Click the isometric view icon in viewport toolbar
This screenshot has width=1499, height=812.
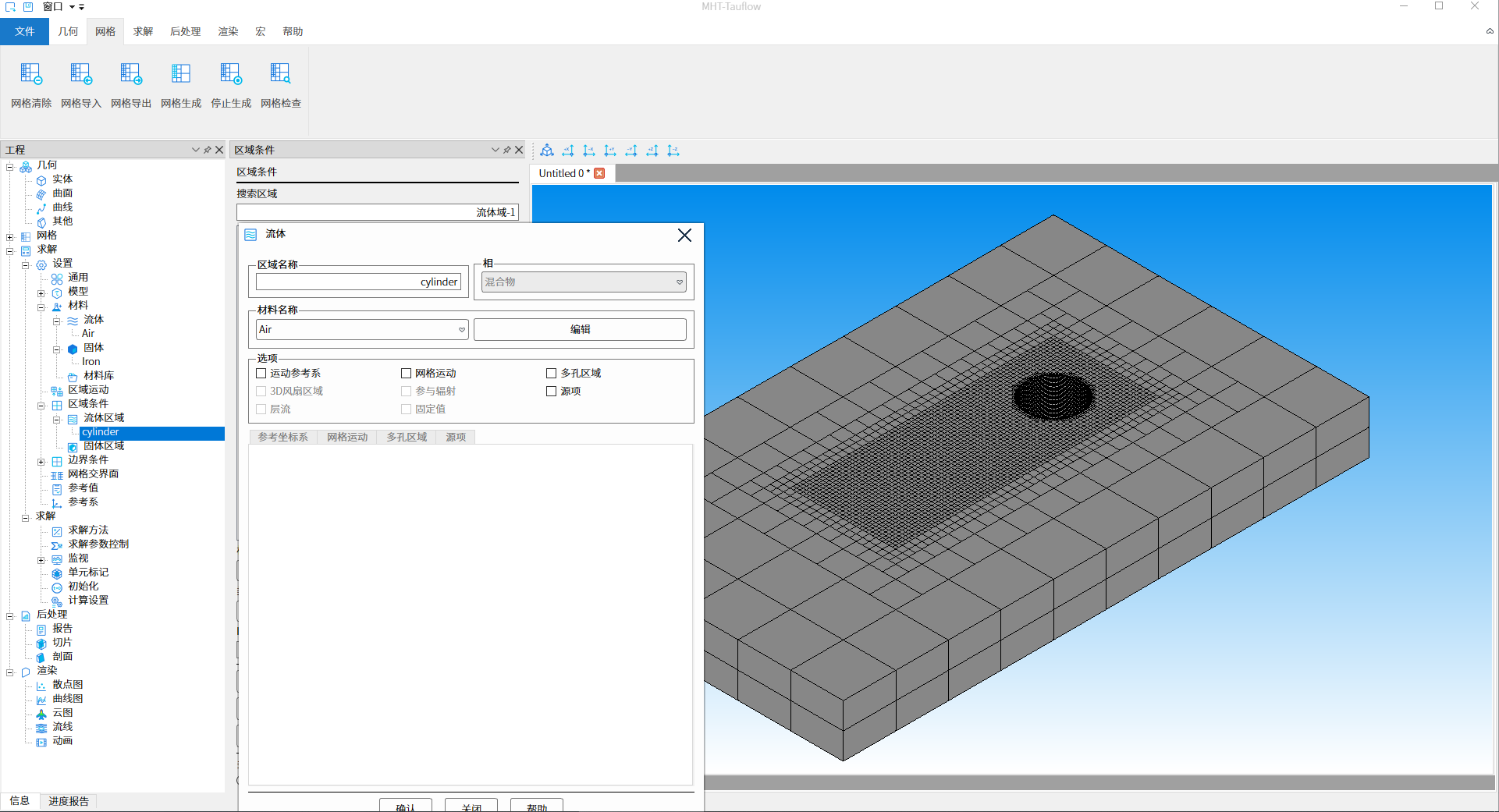(547, 151)
